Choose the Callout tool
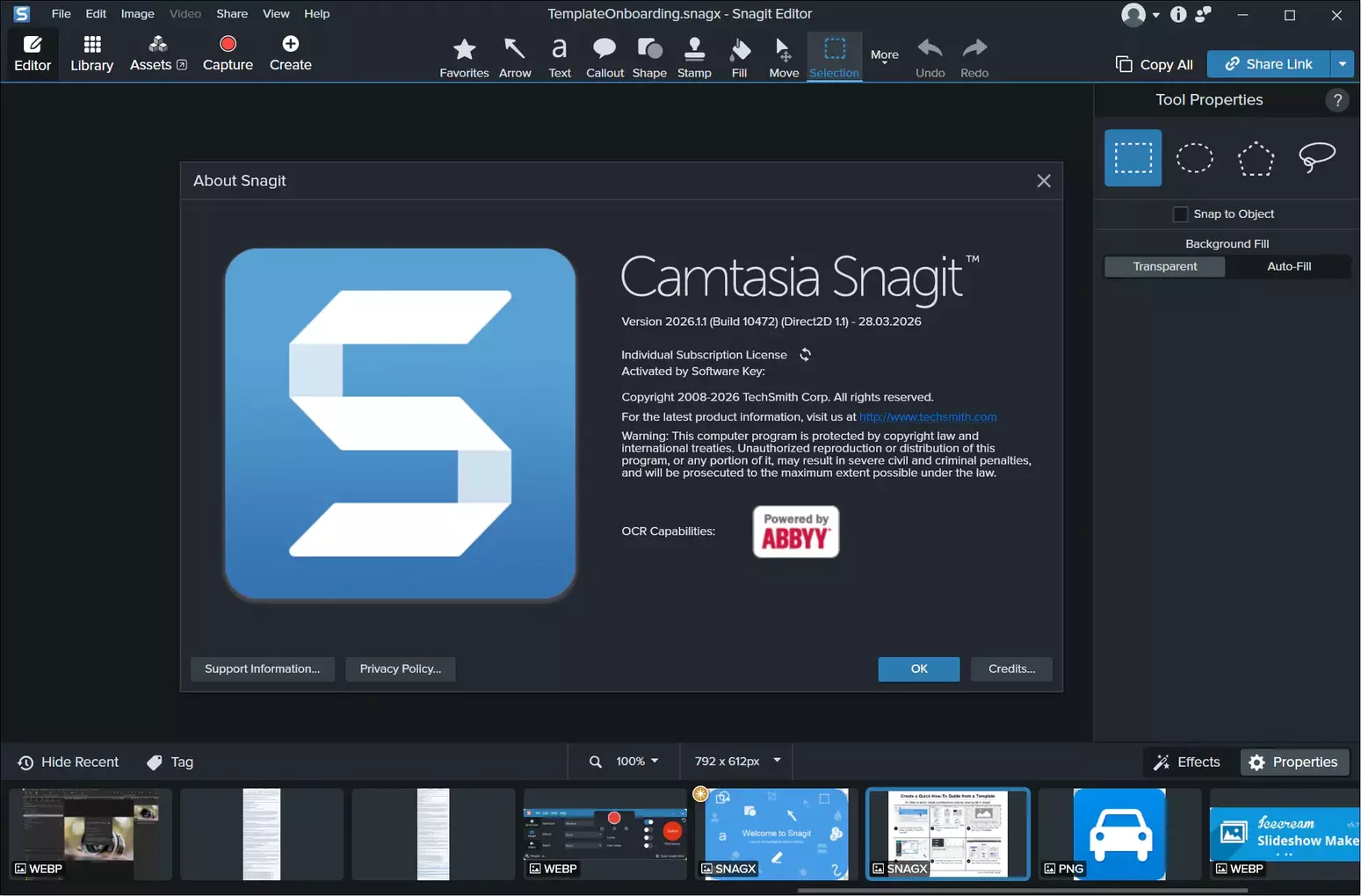 pyautogui.click(x=604, y=57)
